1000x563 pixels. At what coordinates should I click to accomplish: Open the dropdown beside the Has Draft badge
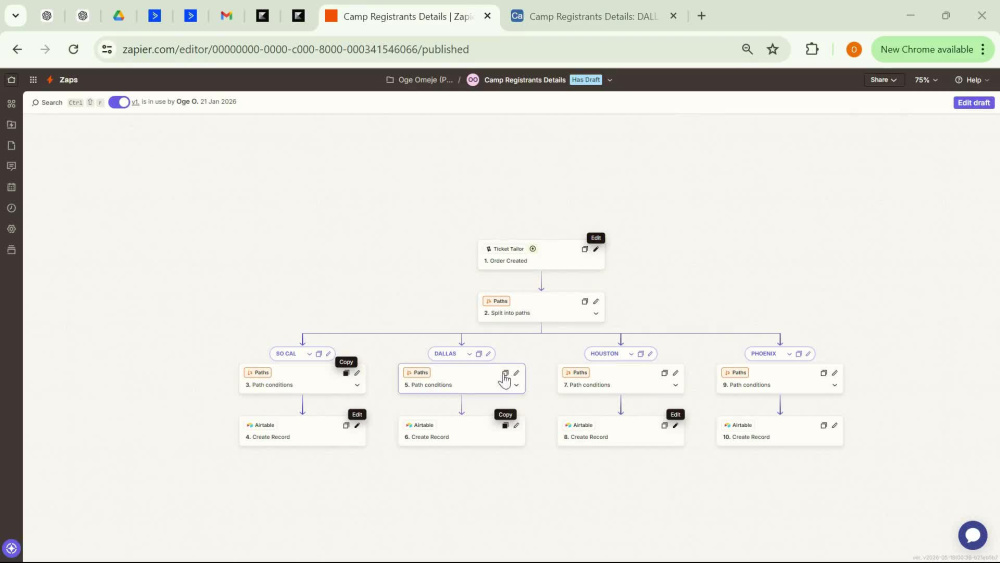(x=610, y=80)
